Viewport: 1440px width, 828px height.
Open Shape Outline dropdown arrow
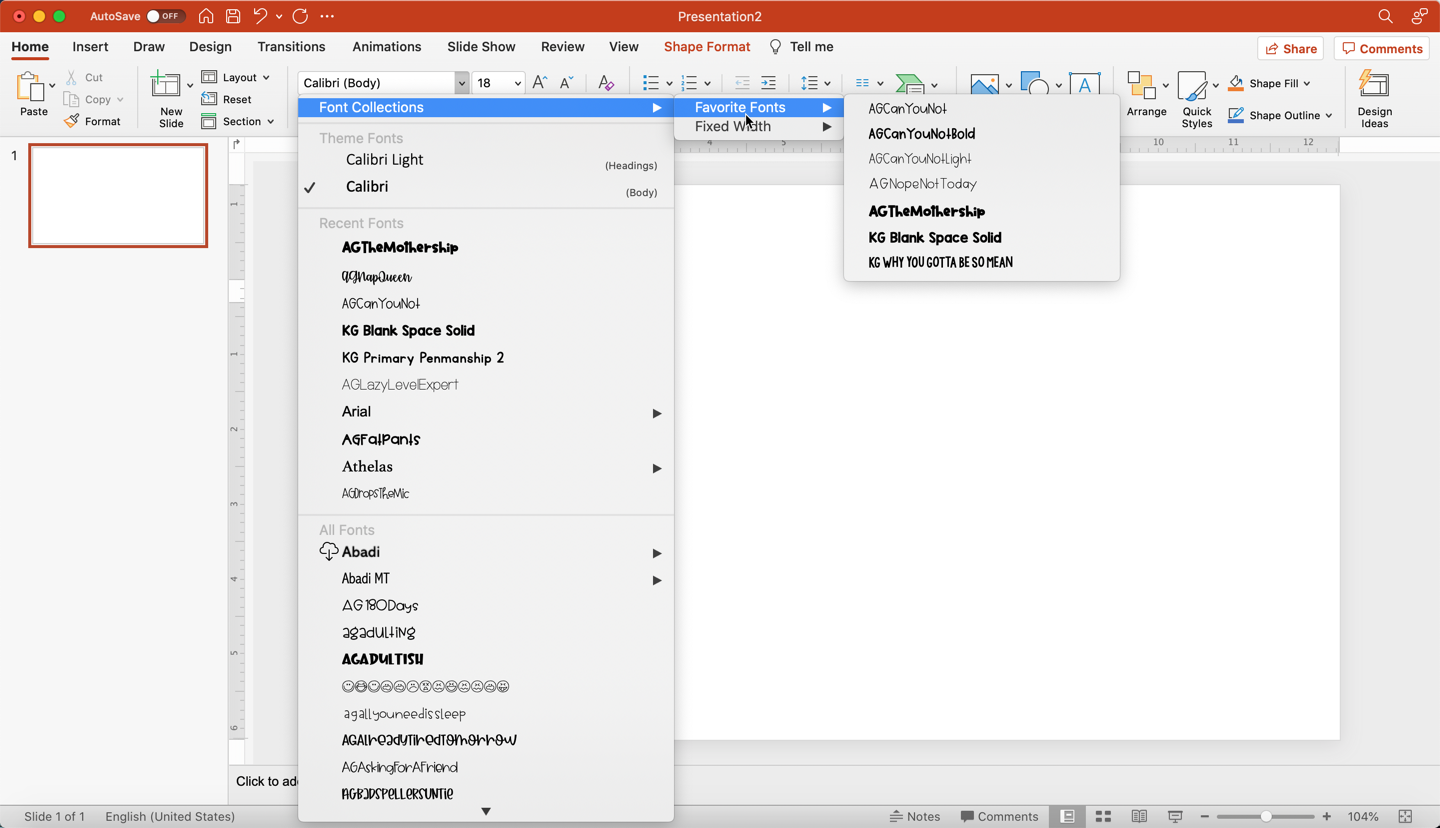click(1329, 116)
